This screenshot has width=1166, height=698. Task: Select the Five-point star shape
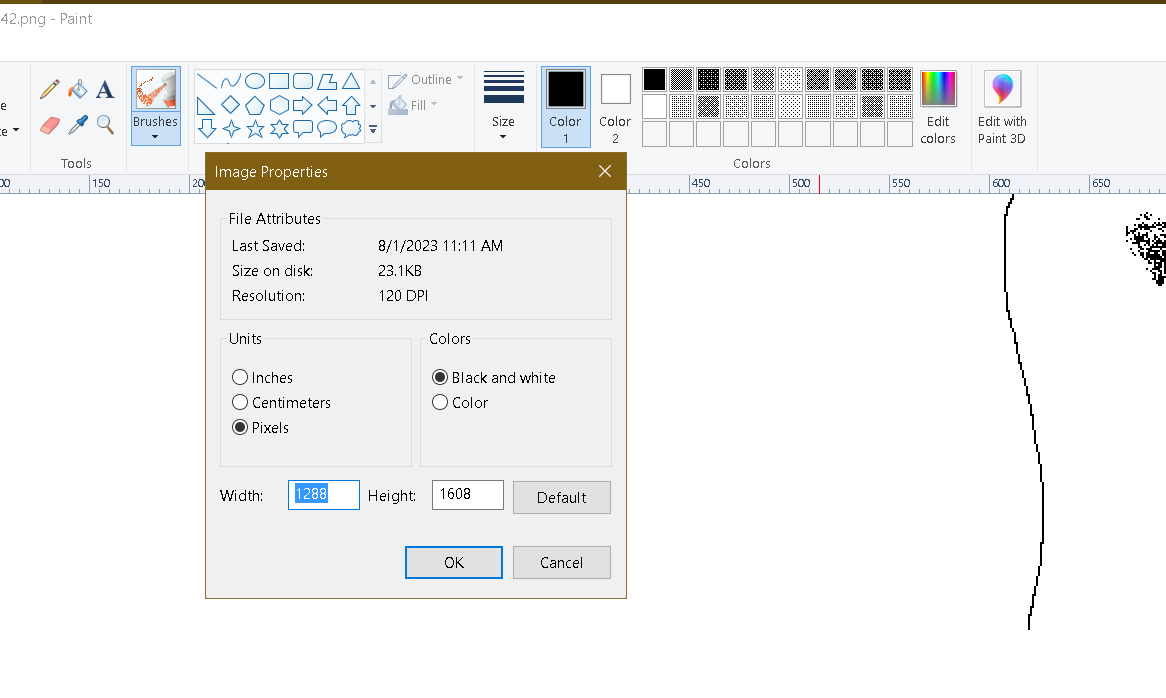click(255, 129)
